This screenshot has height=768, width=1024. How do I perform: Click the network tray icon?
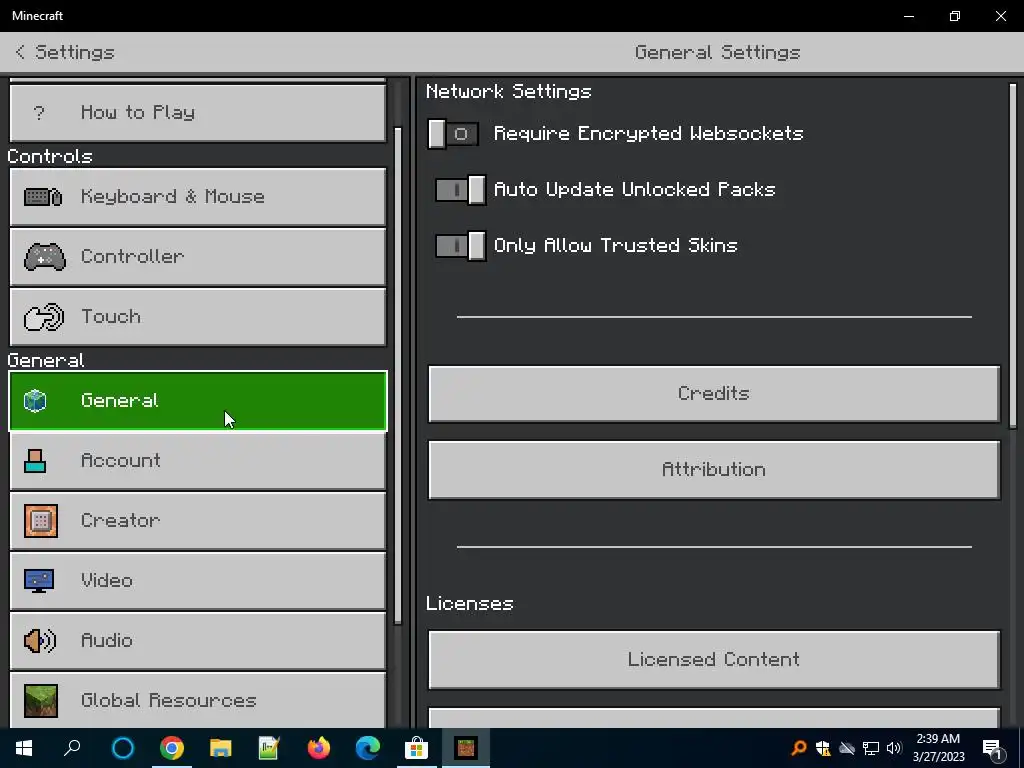point(871,748)
